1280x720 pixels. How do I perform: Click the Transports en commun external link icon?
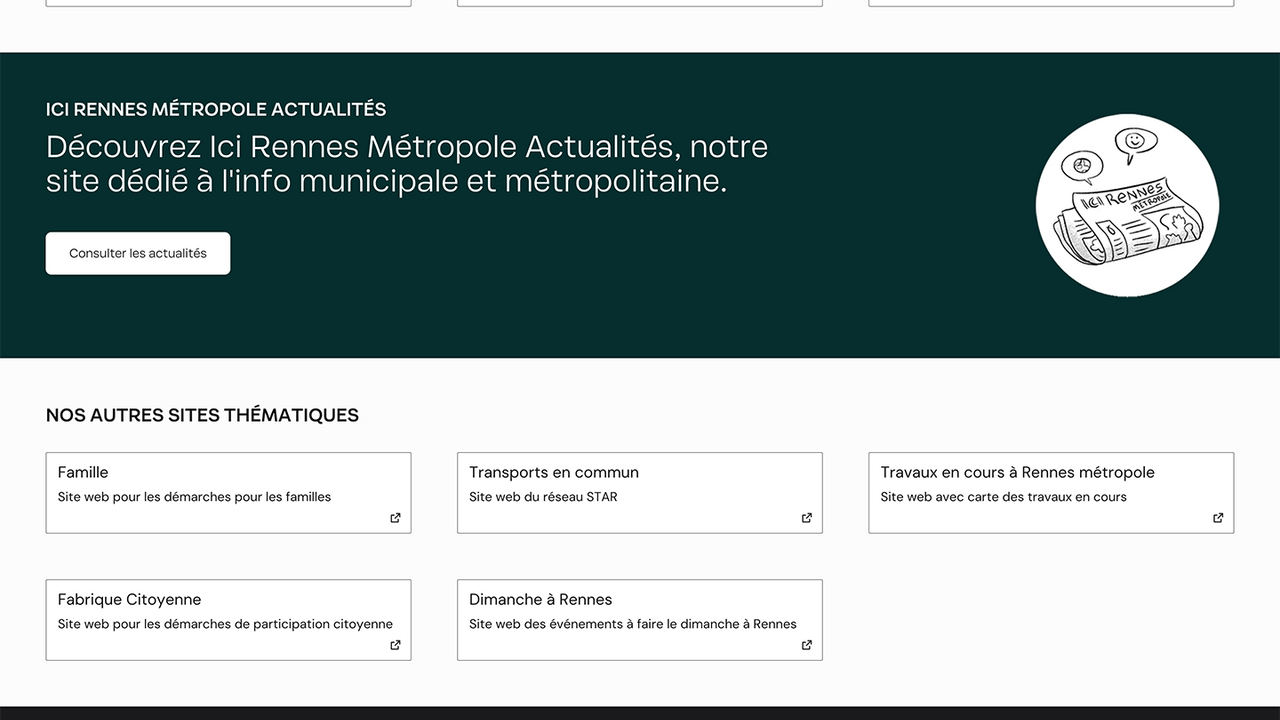(x=806, y=518)
